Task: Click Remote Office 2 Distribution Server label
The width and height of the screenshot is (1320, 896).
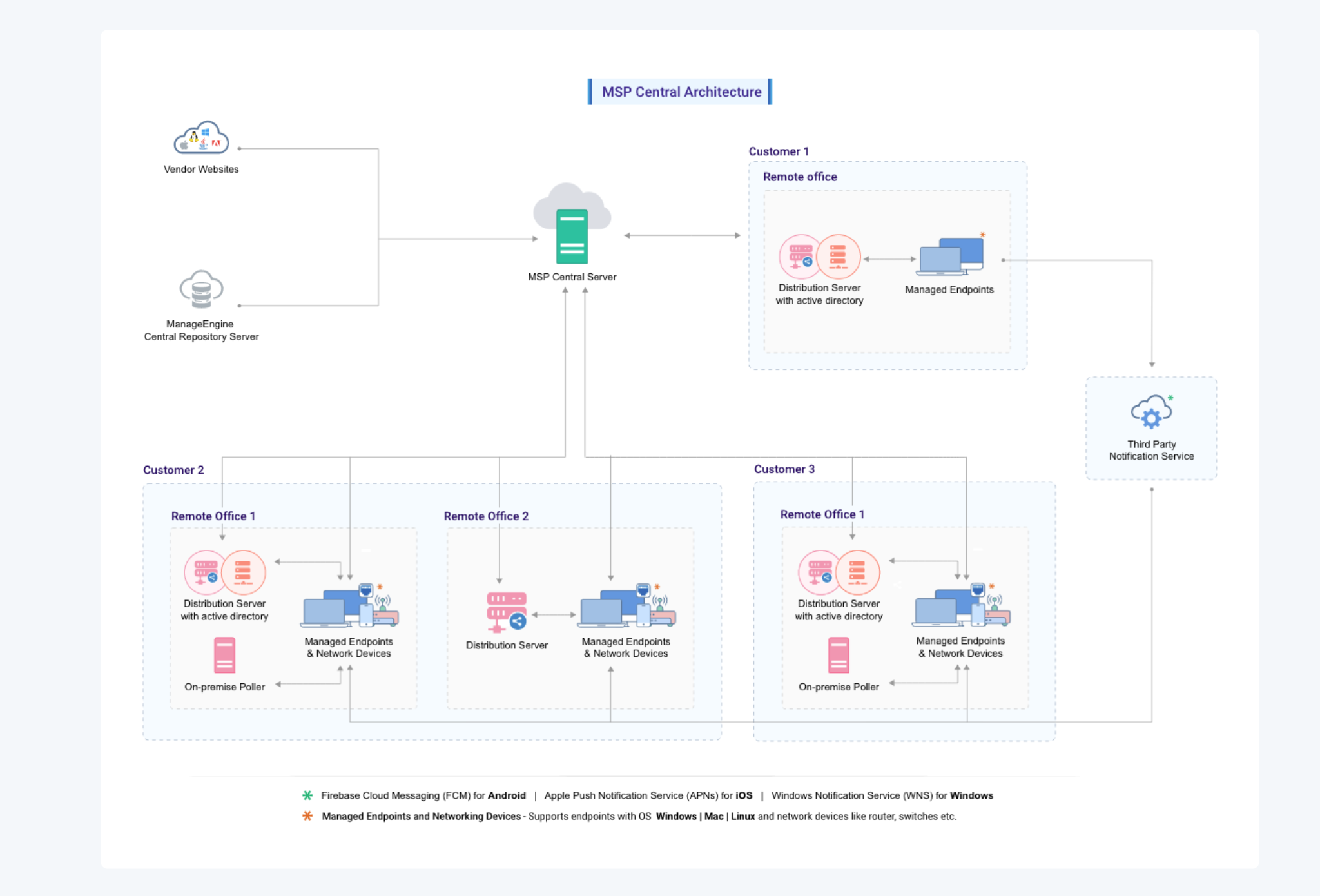Action: click(x=507, y=645)
